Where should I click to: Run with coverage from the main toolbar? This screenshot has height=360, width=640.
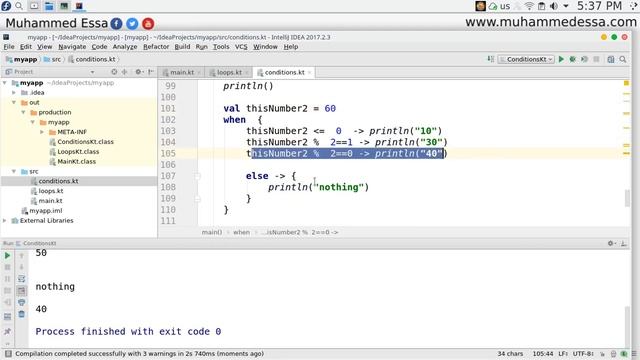pos(584,59)
